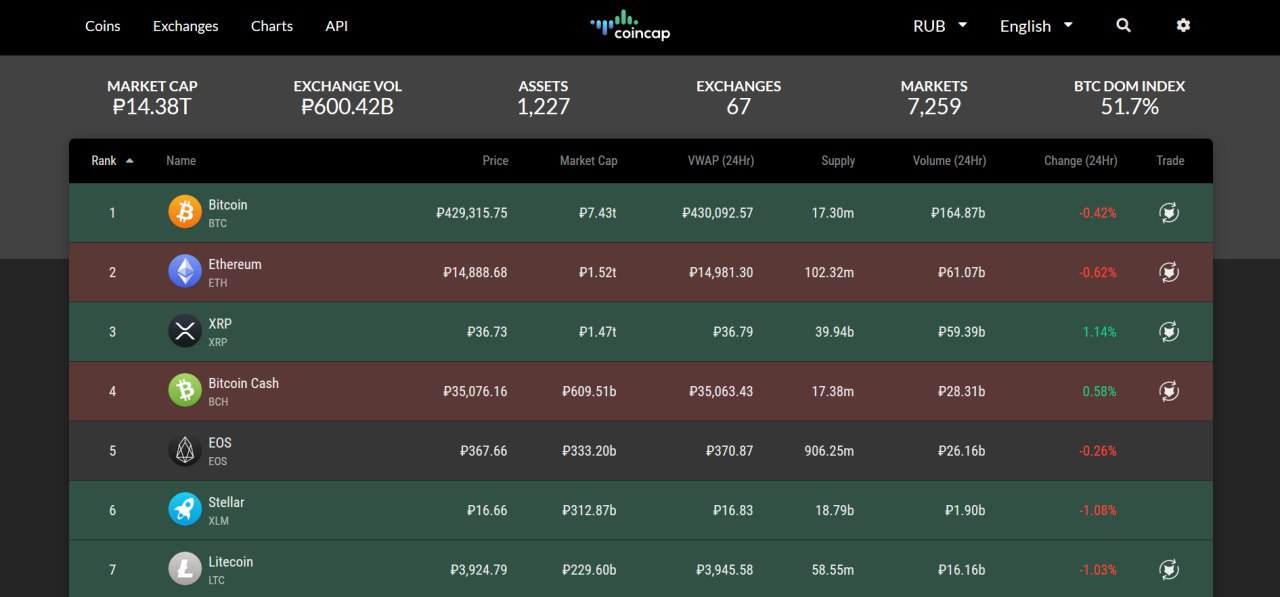Open the Exchanges menu item
The height and width of the screenshot is (597, 1280).
coord(185,26)
